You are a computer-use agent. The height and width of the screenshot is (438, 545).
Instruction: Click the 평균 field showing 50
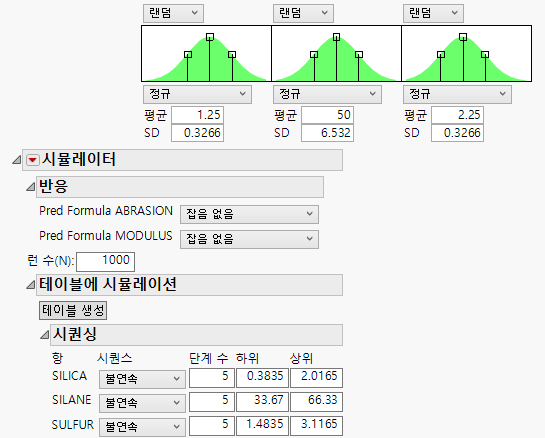[x=327, y=115]
